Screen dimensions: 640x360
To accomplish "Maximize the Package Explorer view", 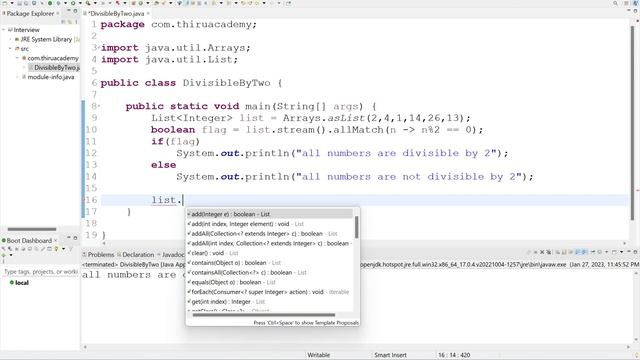I will pyautogui.click(x=75, y=11).
